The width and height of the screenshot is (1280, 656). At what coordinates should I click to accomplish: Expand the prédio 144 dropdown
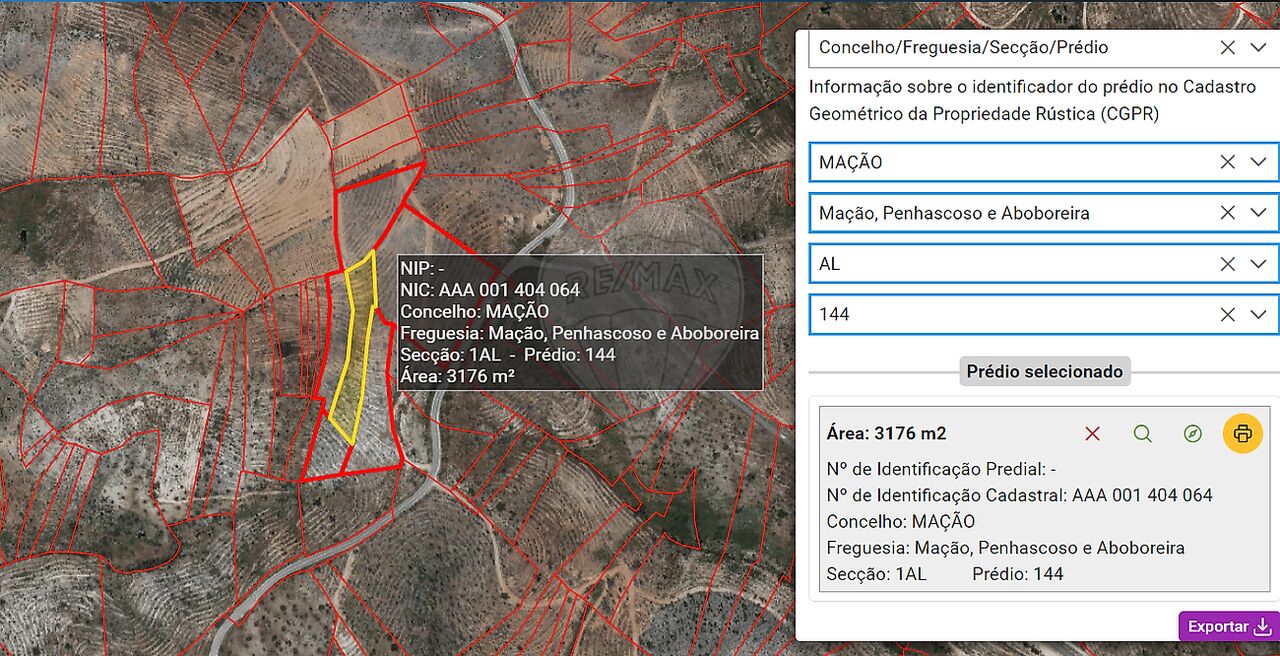[x=1258, y=314]
